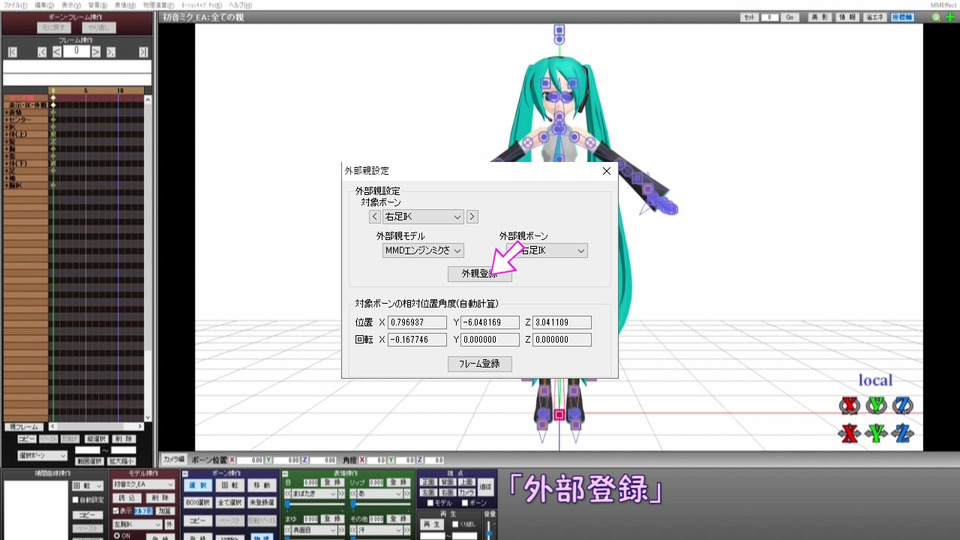Toggle the 選択 bone select mode

click(198, 486)
